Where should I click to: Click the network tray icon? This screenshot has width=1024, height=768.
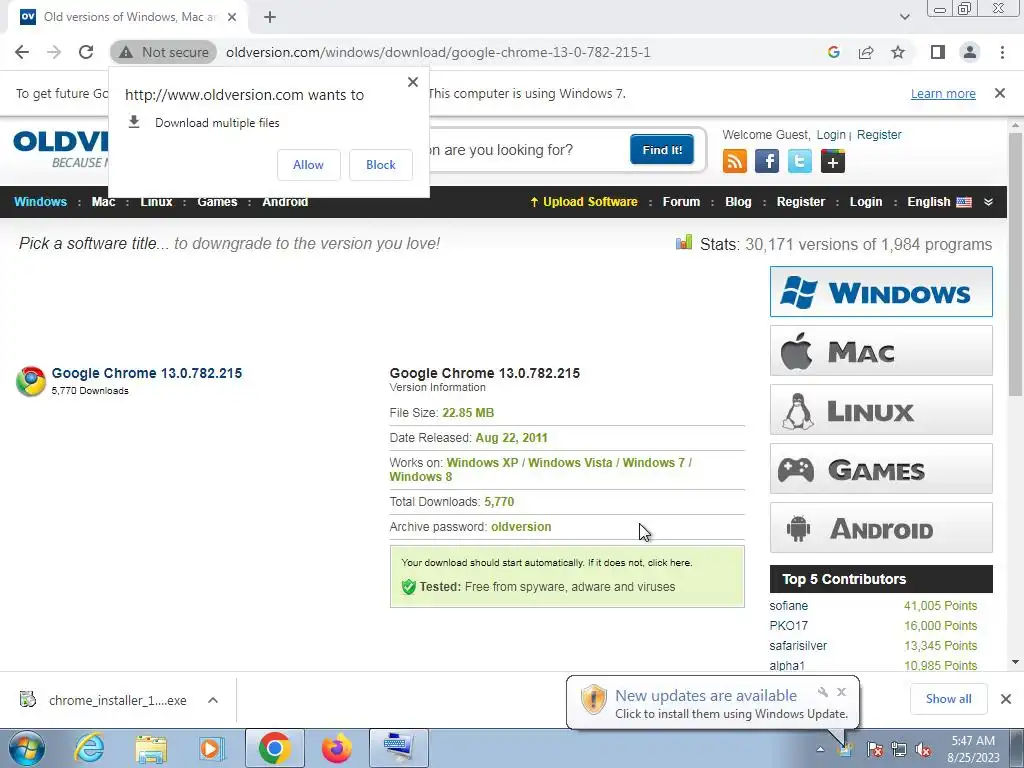click(x=899, y=750)
